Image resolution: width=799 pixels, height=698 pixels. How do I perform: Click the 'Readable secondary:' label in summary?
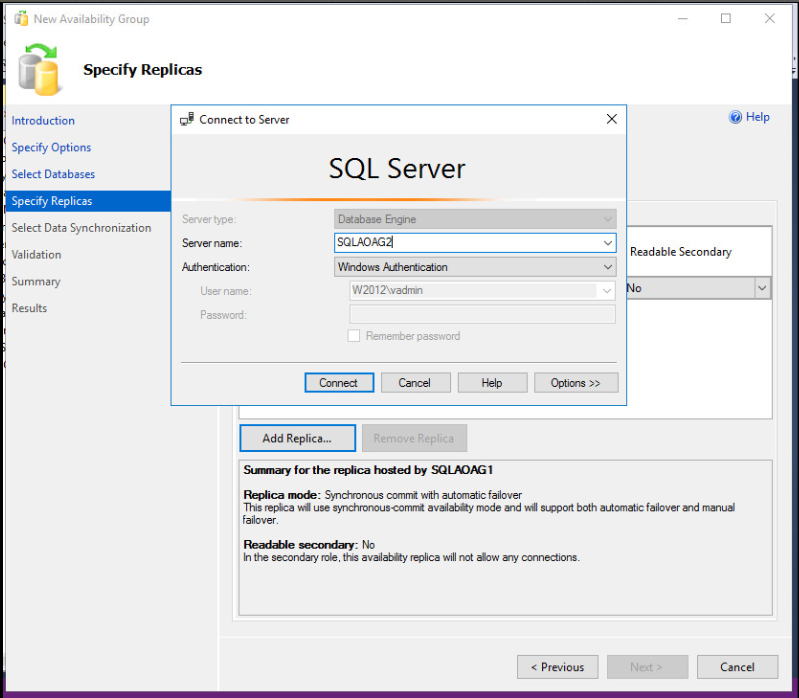(x=300, y=545)
